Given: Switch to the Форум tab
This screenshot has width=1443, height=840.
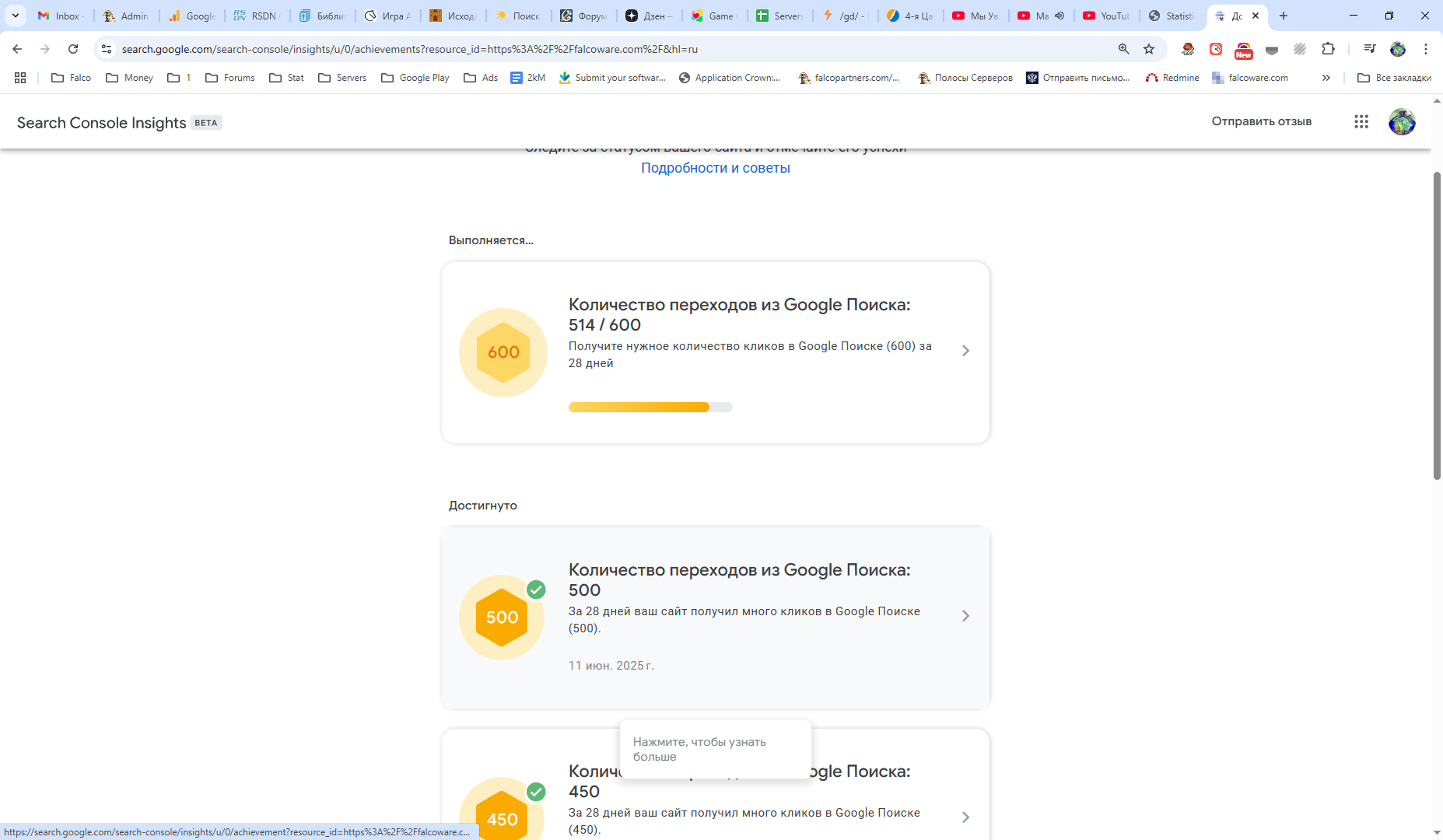Looking at the screenshot, I should pos(583,16).
